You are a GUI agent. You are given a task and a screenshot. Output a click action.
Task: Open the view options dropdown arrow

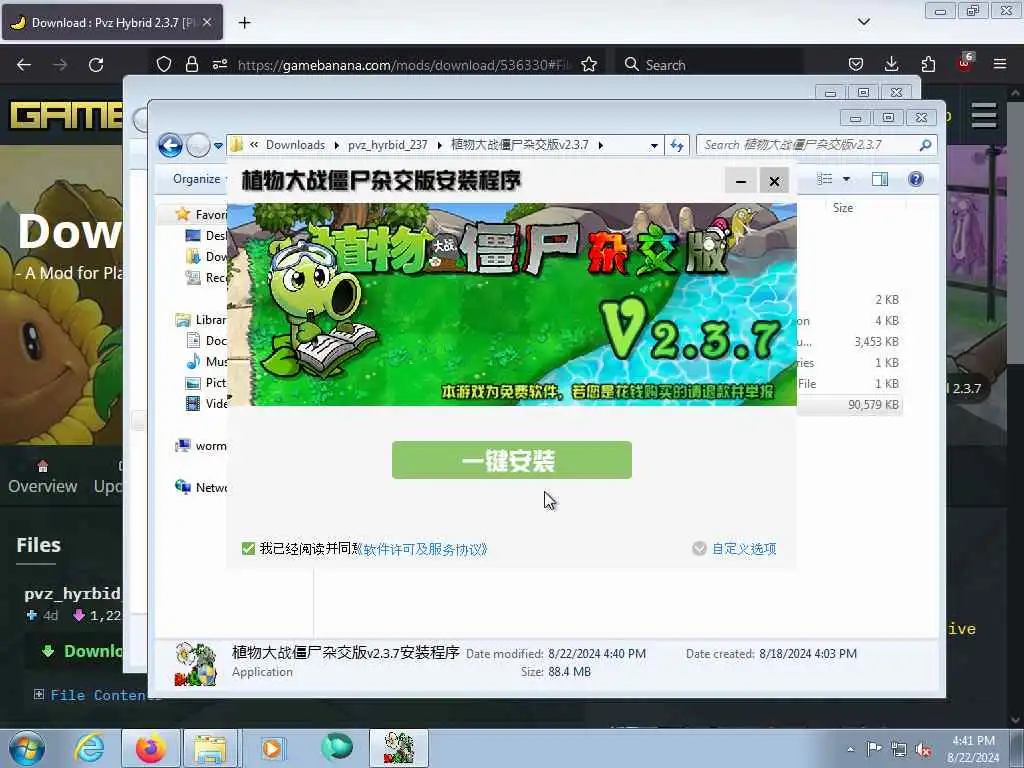pos(846,179)
